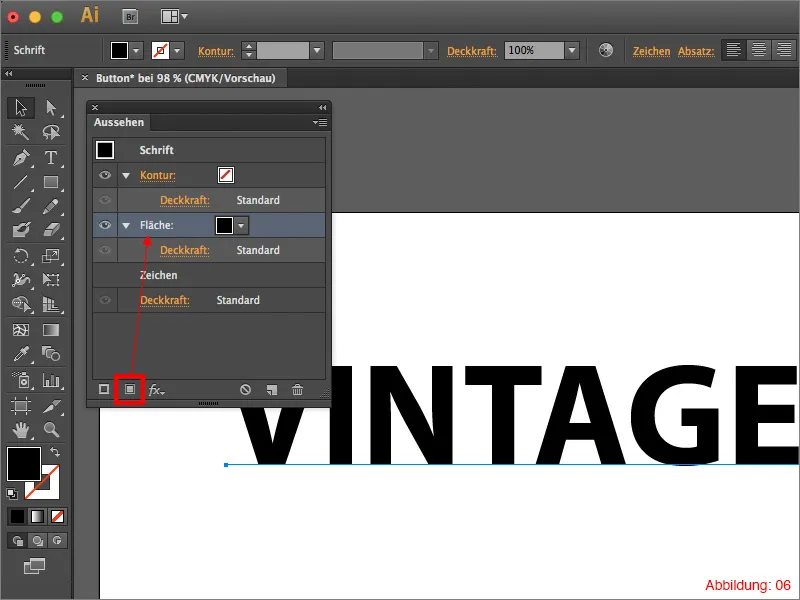This screenshot has width=800, height=600.
Task: Select the Eraser tool
Action: tap(51, 230)
